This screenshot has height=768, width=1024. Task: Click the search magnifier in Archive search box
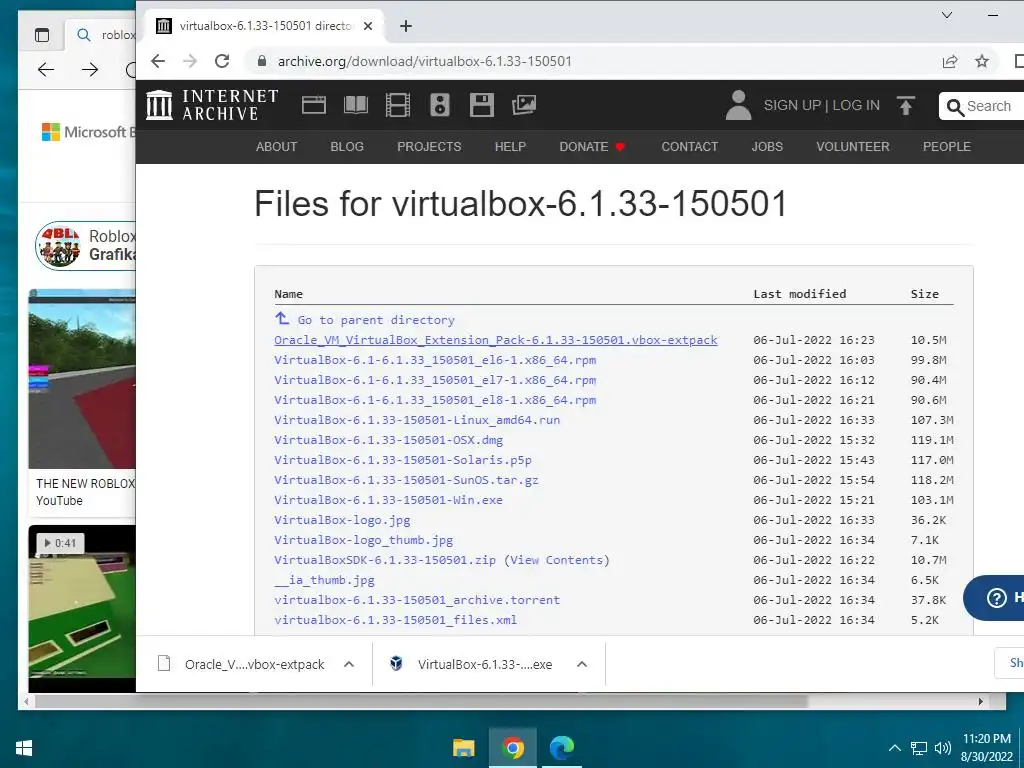pos(955,107)
